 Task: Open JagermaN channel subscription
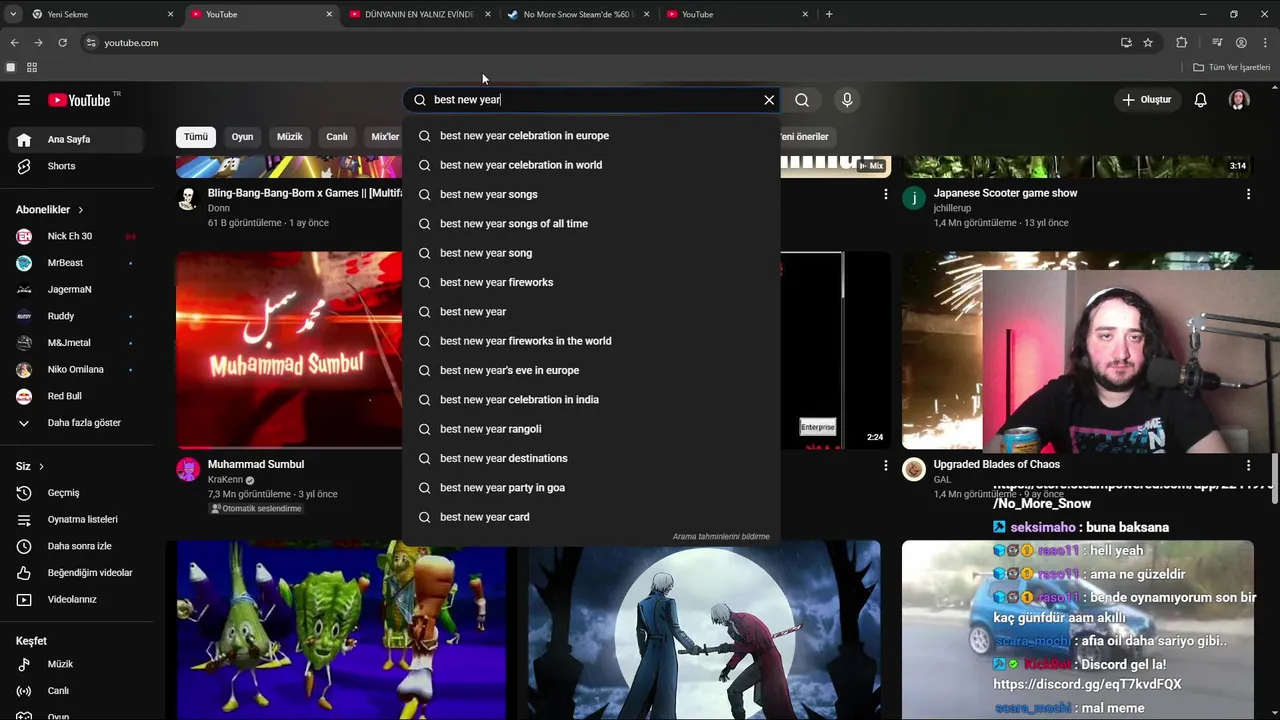78,289
